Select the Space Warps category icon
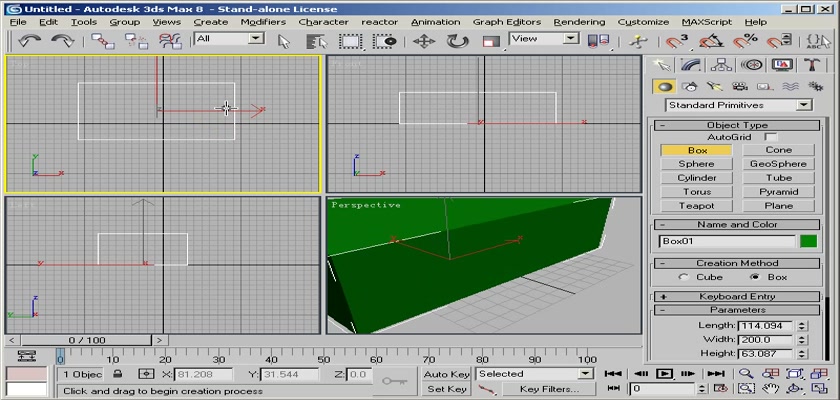Image resolution: width=840 pixels, height=400 pixels. (790, 87)
